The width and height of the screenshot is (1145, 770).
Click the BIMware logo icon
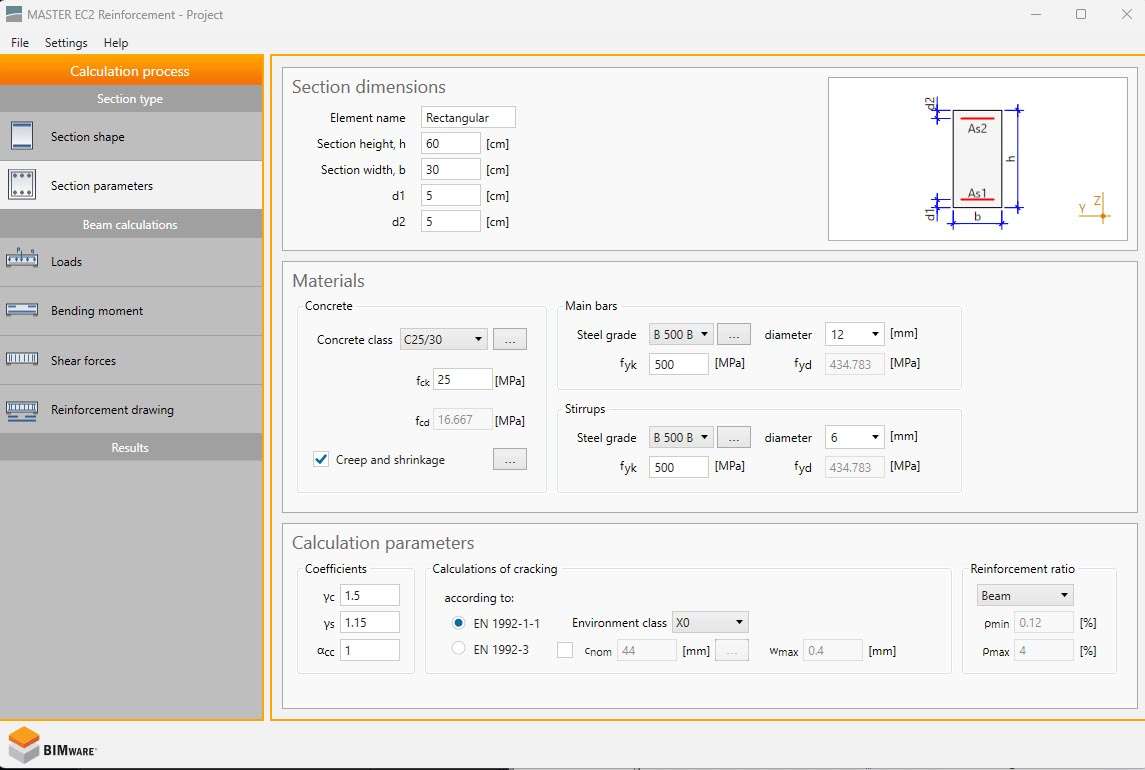click(x=24, y=745)
